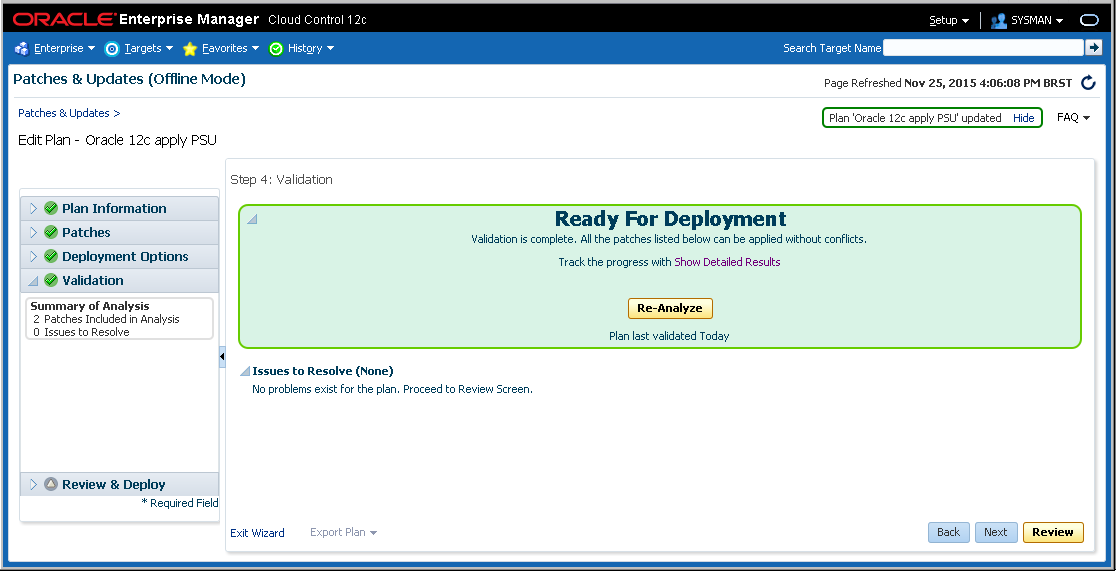1116x572 pixels.
Task: Click the Targets bullseye icon
Action: (112, 48)
